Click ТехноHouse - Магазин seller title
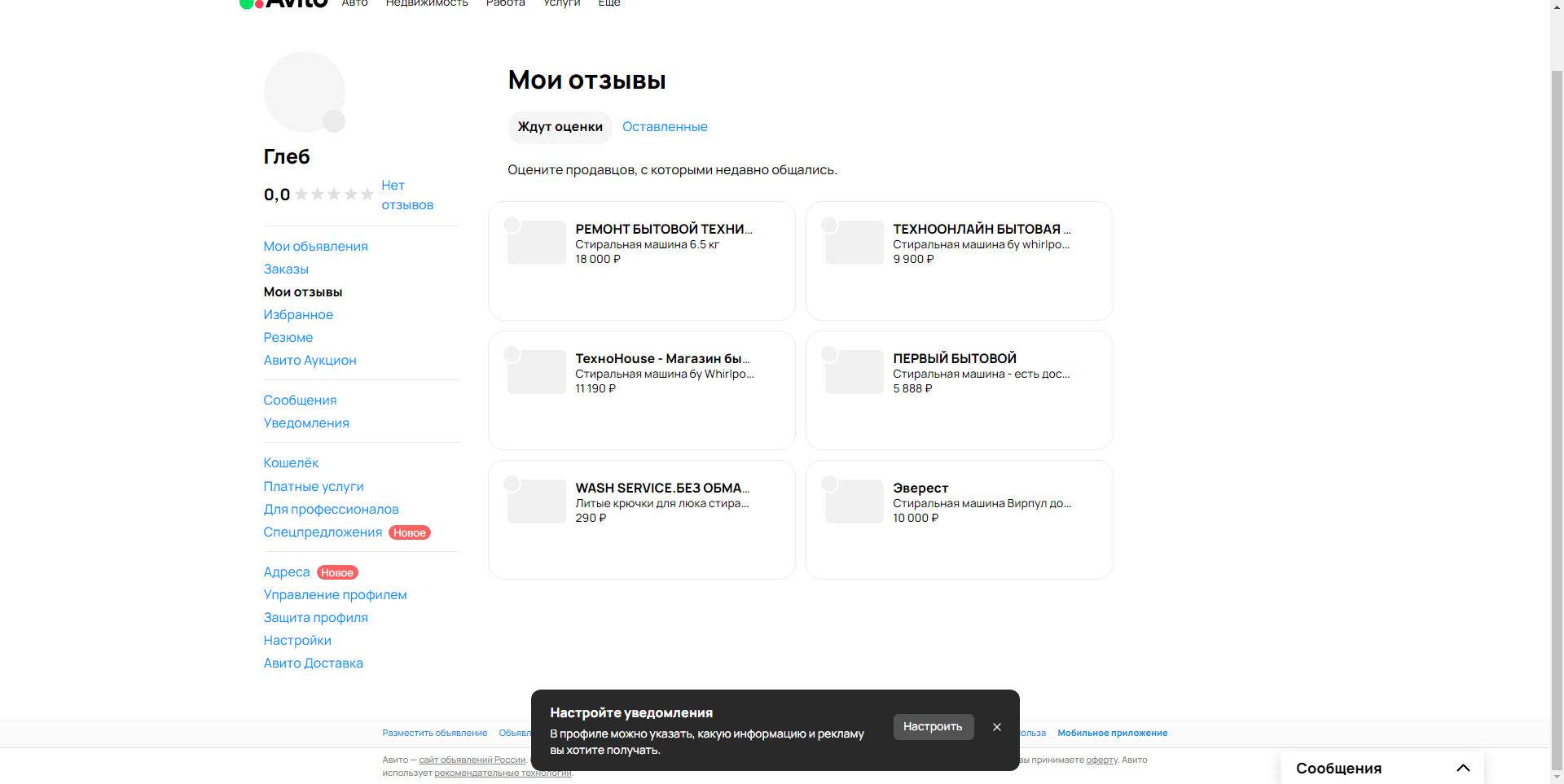This screenshot has width=1564, height=784. (662, 359)
